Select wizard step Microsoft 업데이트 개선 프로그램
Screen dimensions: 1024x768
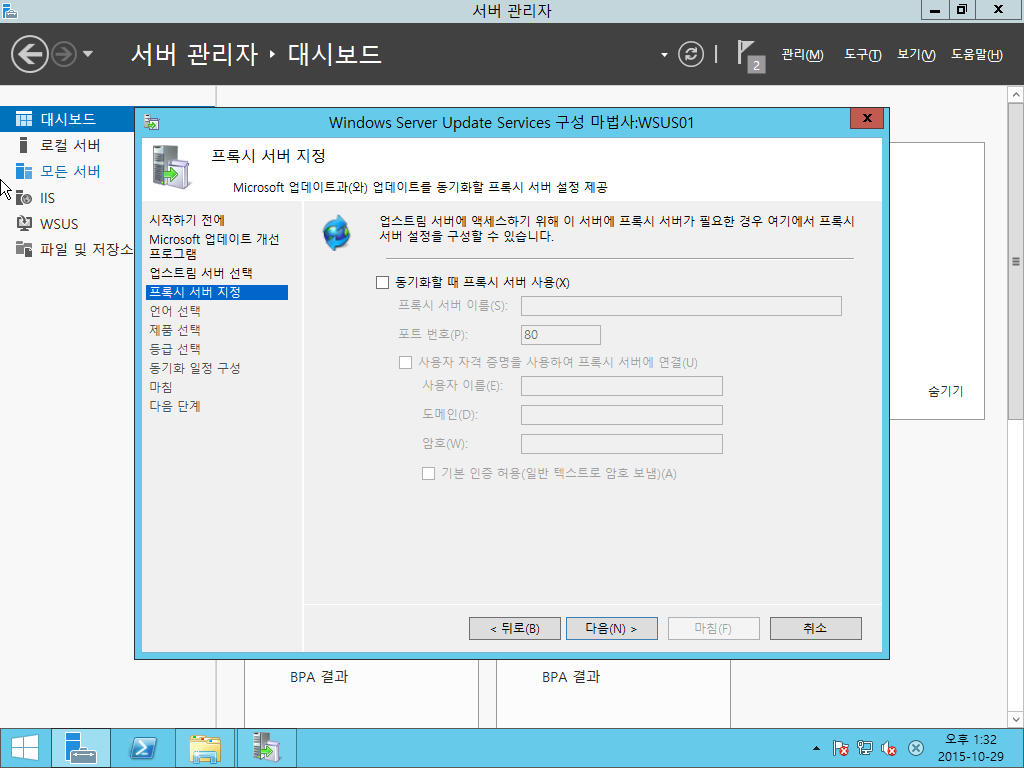[x=214, y=246]
